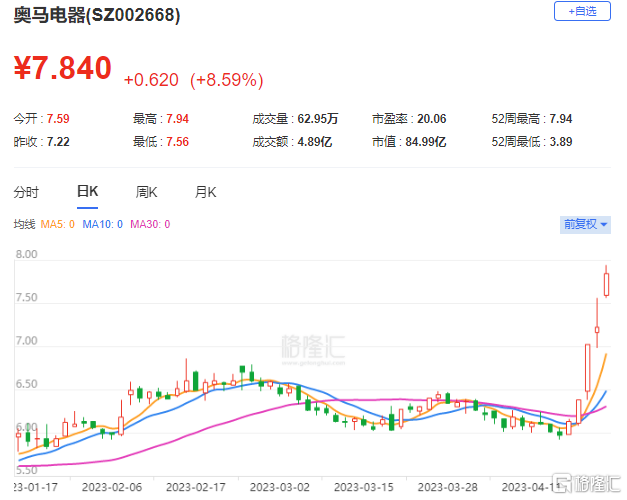The height and width of the screenshot is (500, 627).
Task: Click the 市盈率 value 20.06
Action: (431, 119)
